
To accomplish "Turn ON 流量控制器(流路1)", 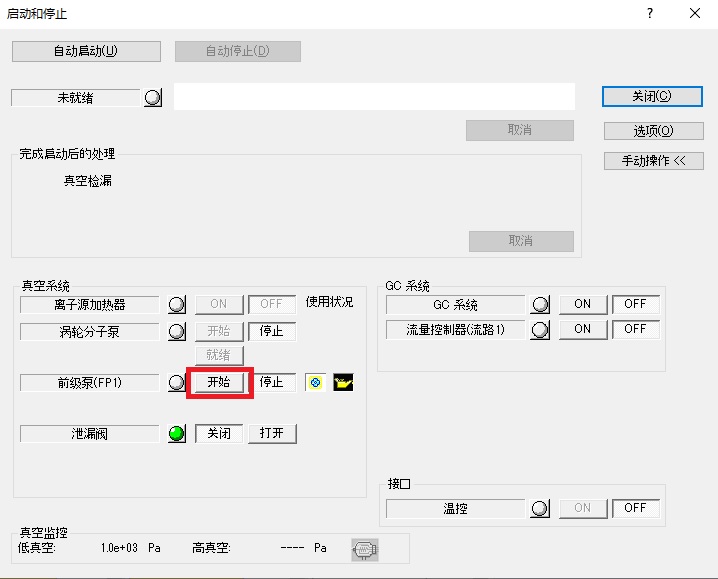I will tap(582, 329).
